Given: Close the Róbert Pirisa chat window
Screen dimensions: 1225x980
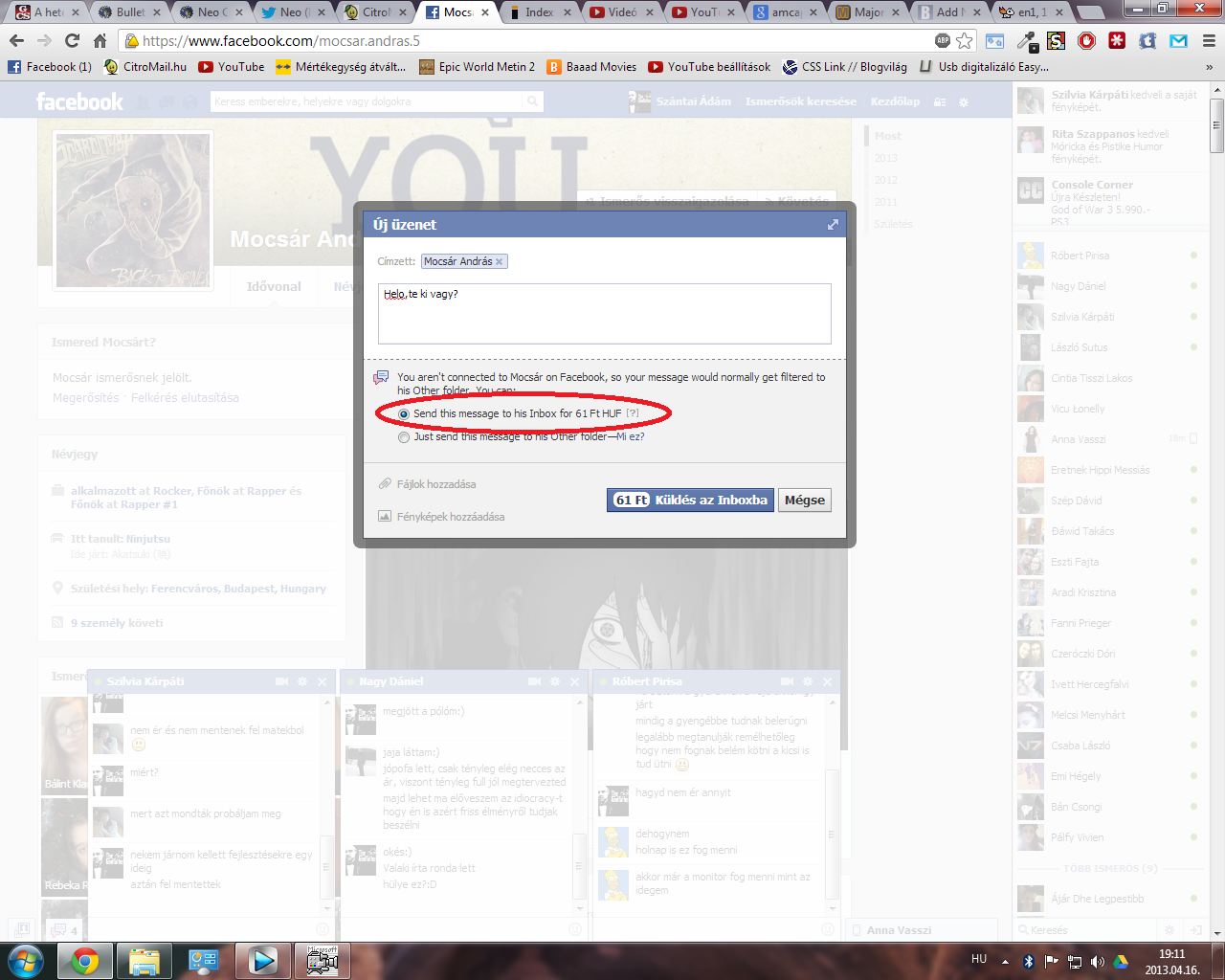Looking at the screenshot, I should (x=828, y=681).
